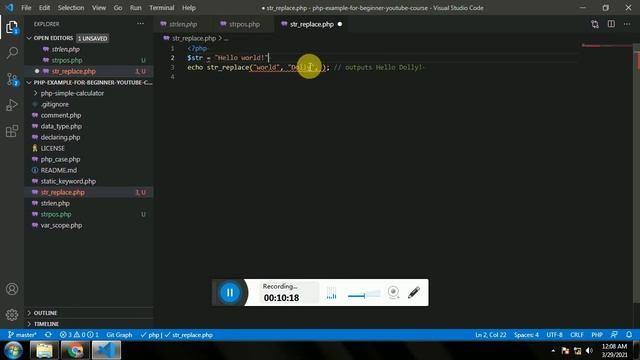
Task: Open File Explorer from taskbar
Action: (44, 350)
